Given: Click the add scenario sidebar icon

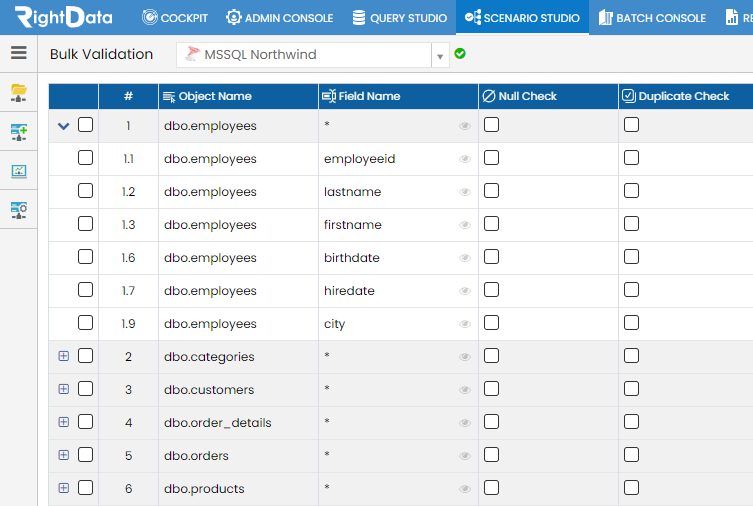Looking at the screenshot, I should pos(19,132).
